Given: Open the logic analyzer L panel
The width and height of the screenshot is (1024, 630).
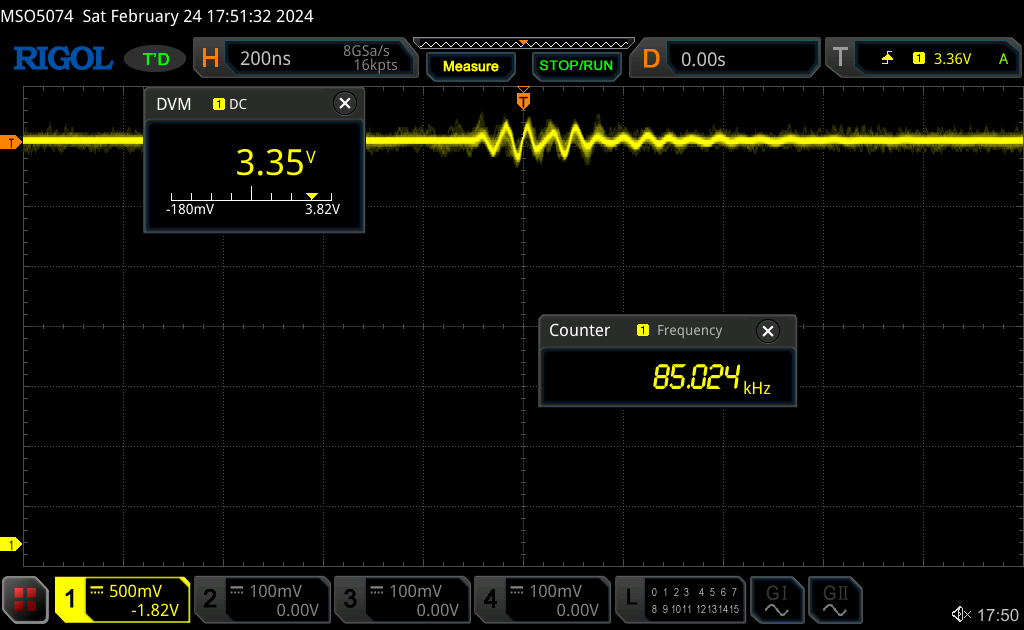Looking at the screenshot, I should (x=680, y=599).
